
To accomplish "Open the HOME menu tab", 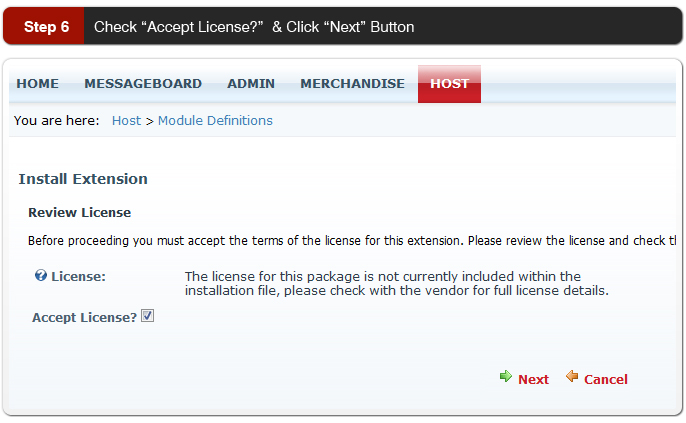I will pyautogui.click(x=38, y=84).
